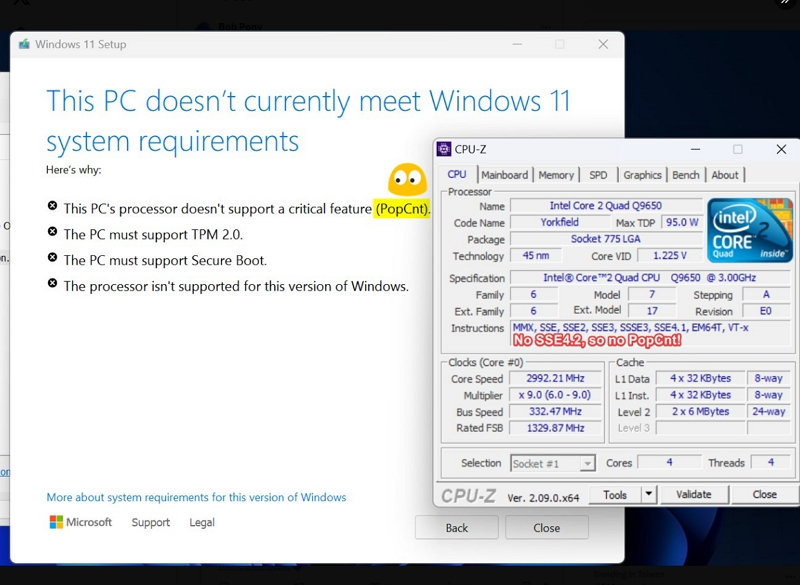
Task: Click the Intel Core 2 Quad logo
Action: (x=749, y=230)
